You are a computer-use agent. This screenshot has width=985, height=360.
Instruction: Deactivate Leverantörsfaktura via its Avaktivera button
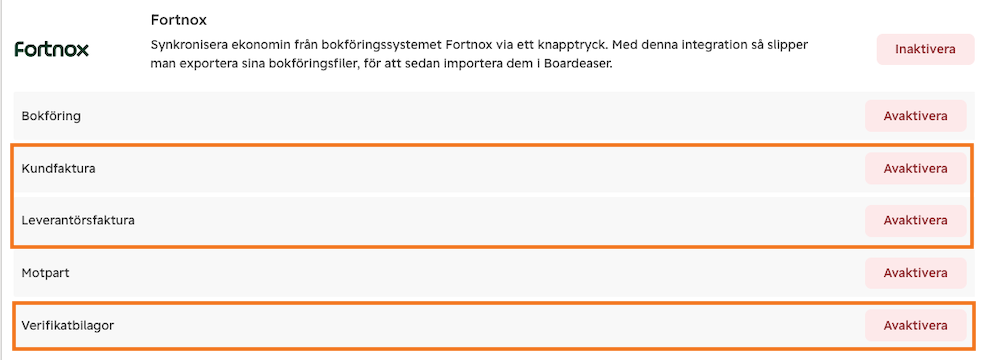[915, 221]
